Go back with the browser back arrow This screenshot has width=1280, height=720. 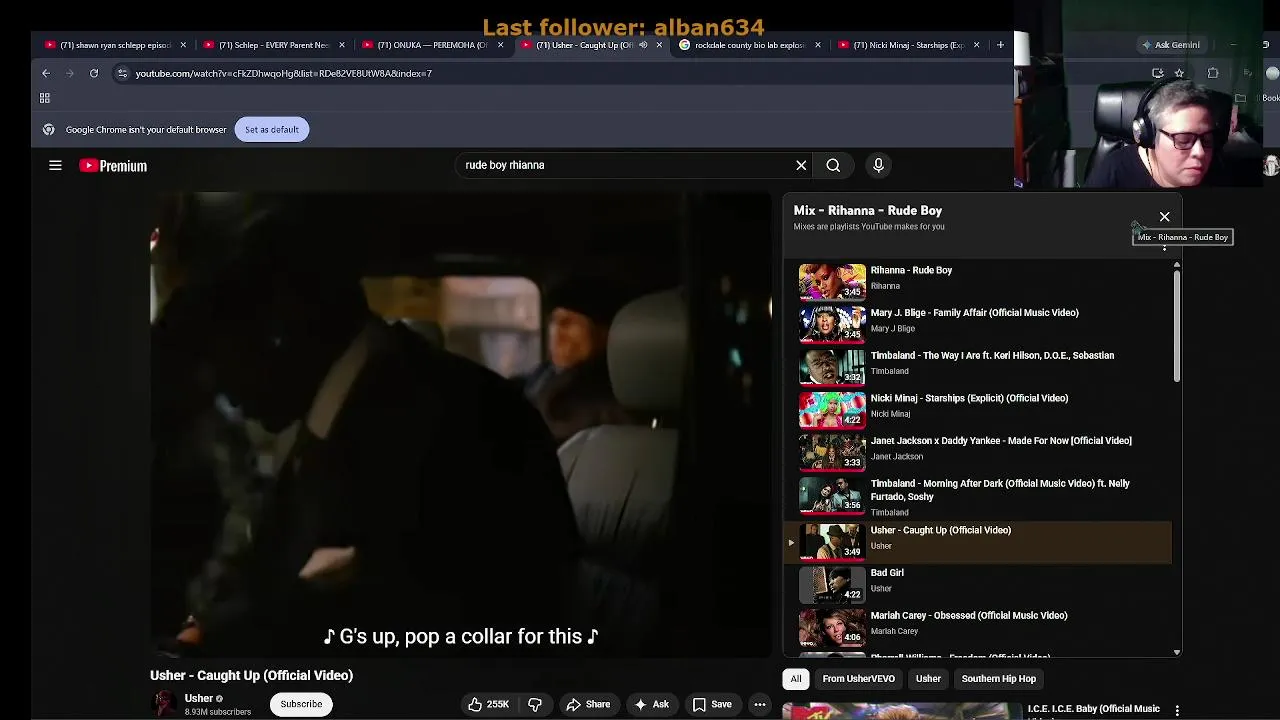[46, 73]
